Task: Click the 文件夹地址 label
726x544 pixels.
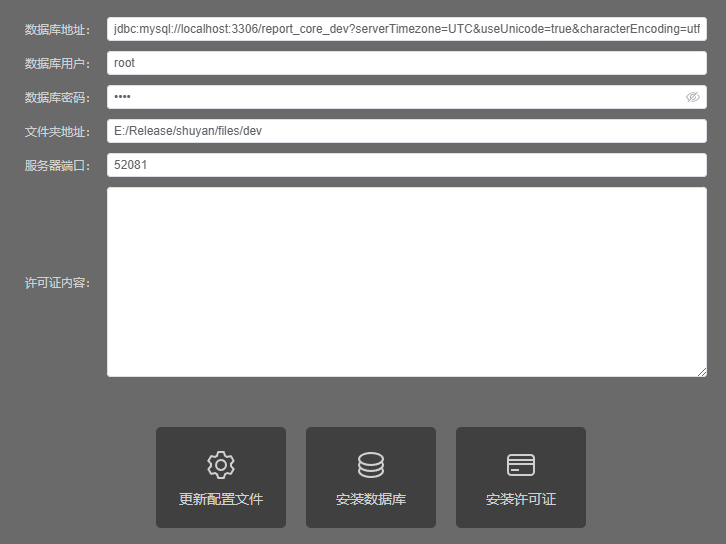Action: click(57, 131)
